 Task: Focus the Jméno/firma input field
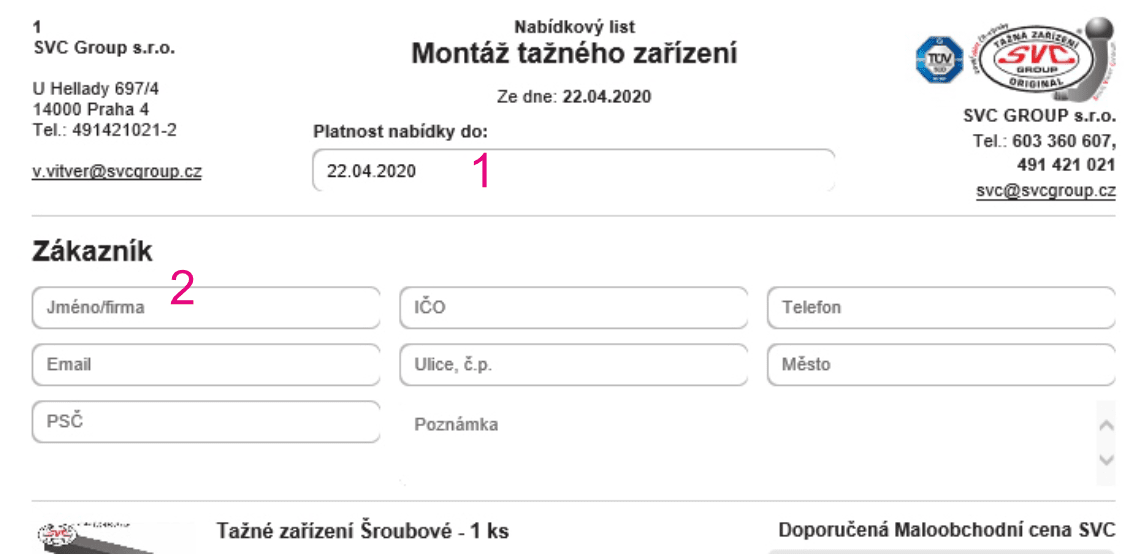206,308
